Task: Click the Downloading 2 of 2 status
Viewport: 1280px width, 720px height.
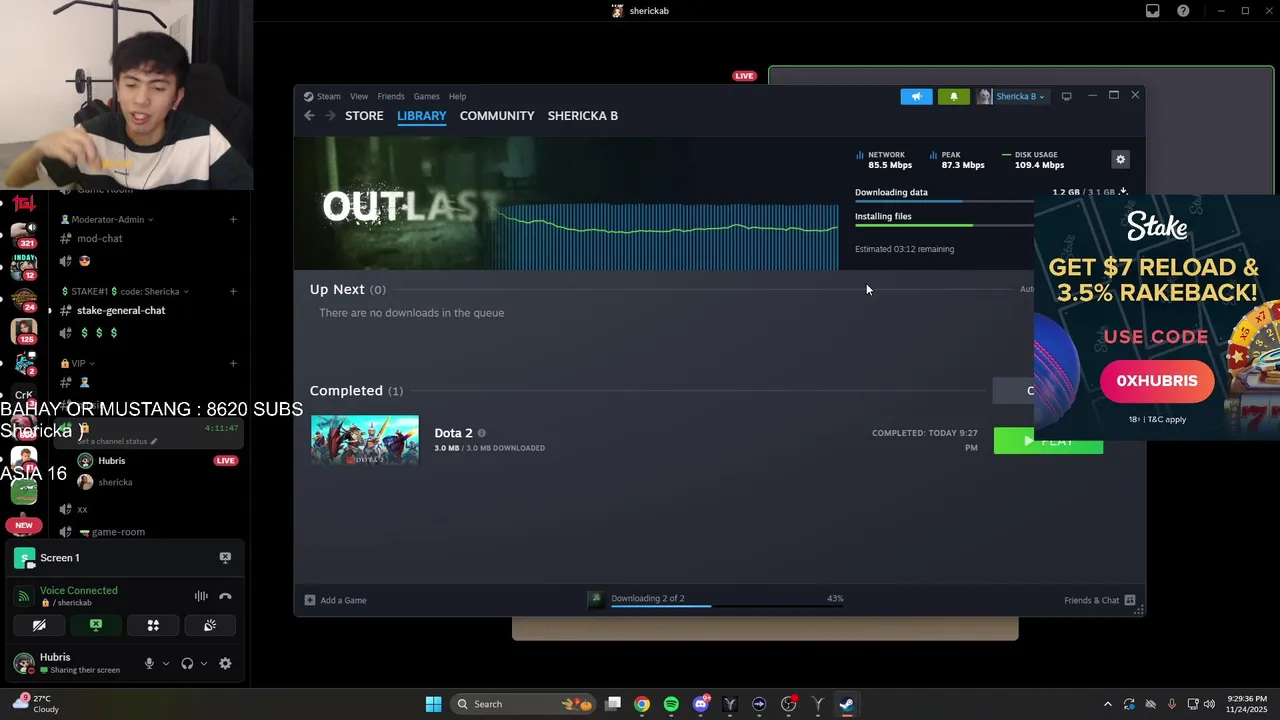Action: pos(648,598)
